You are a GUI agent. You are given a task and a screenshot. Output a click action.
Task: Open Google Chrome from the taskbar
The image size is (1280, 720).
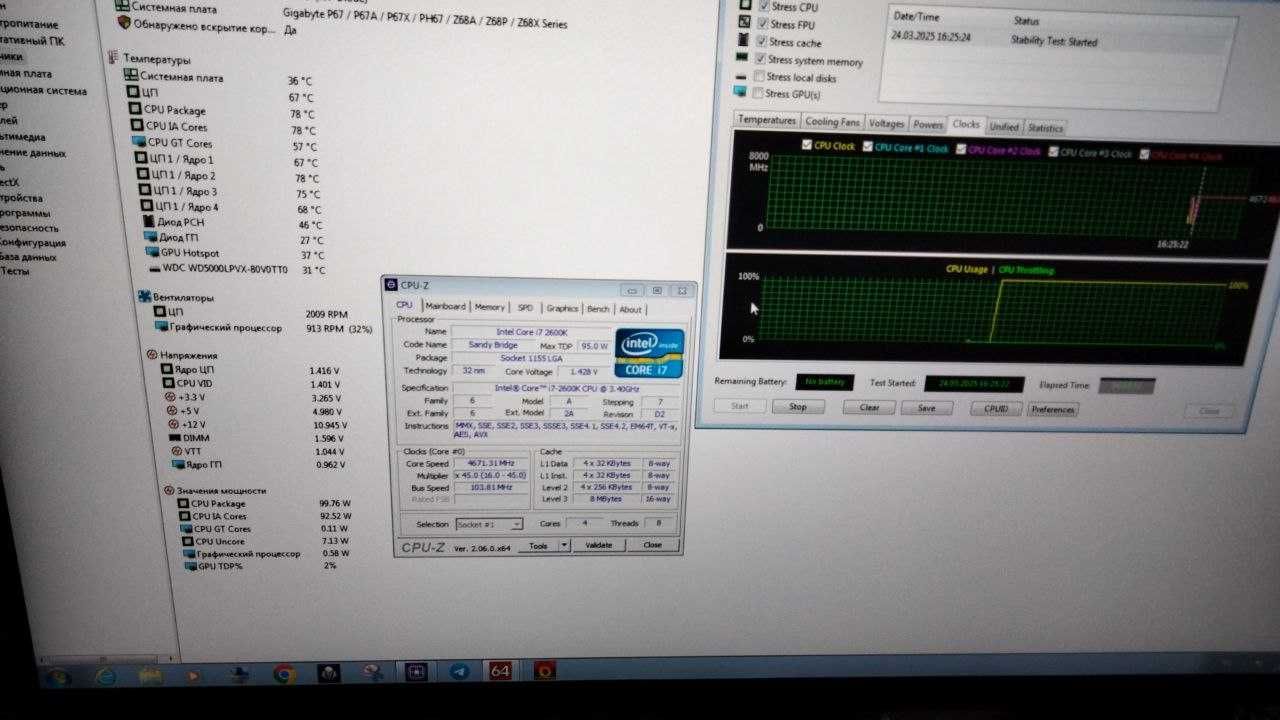point(283,674)
